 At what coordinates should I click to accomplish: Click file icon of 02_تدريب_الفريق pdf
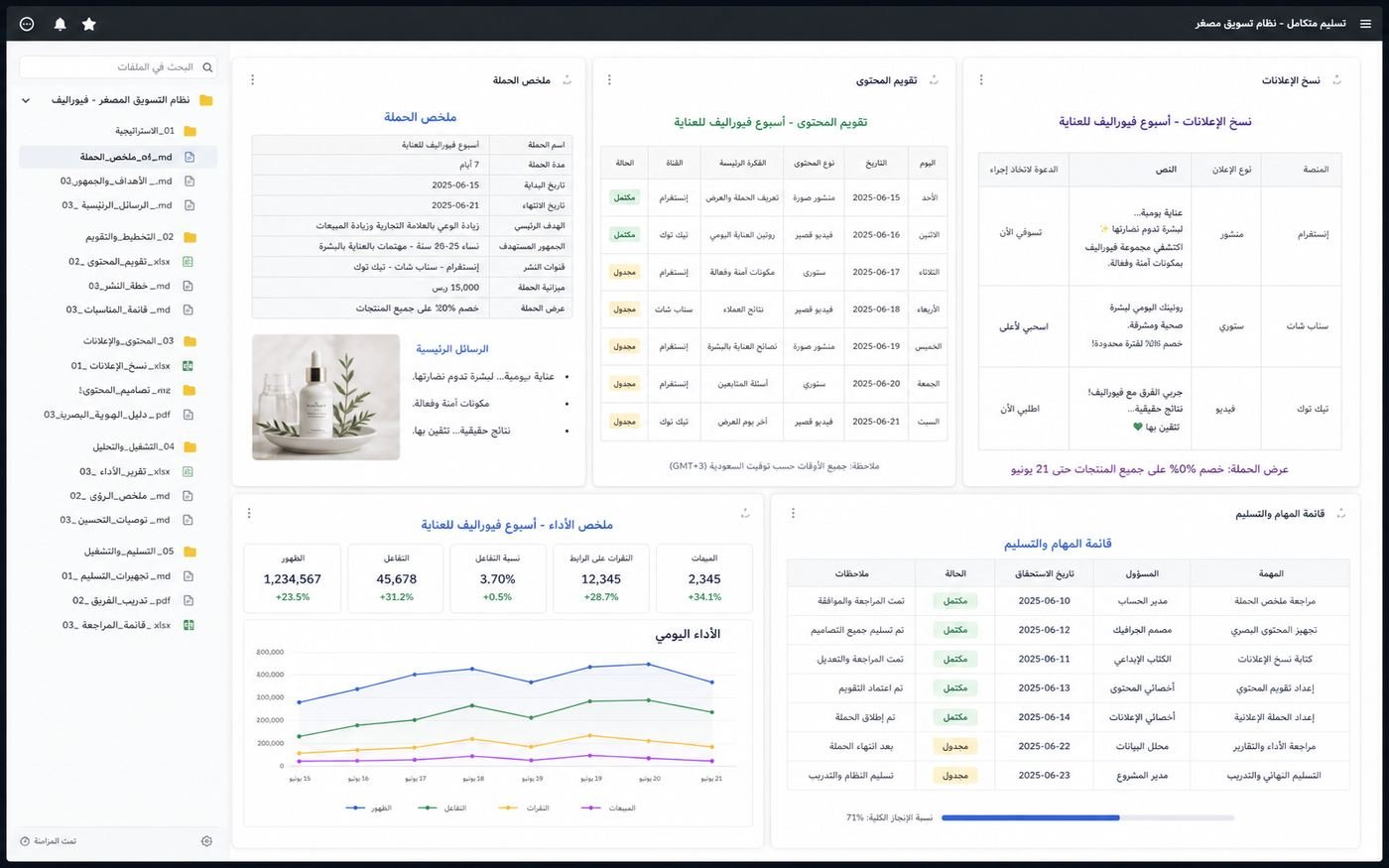[189, 600]
